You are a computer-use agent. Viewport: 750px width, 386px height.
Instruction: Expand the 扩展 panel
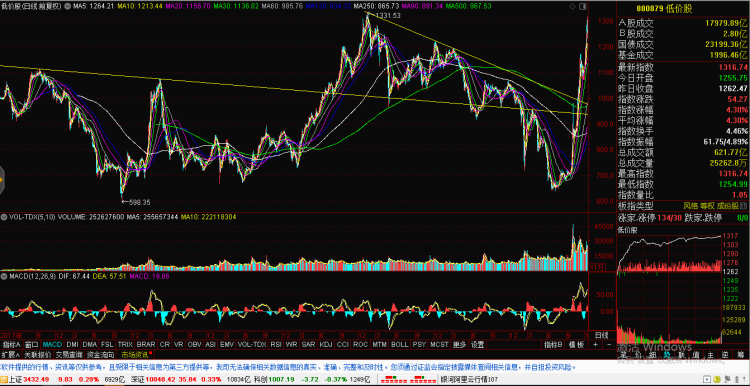click(x=10, y=355)
